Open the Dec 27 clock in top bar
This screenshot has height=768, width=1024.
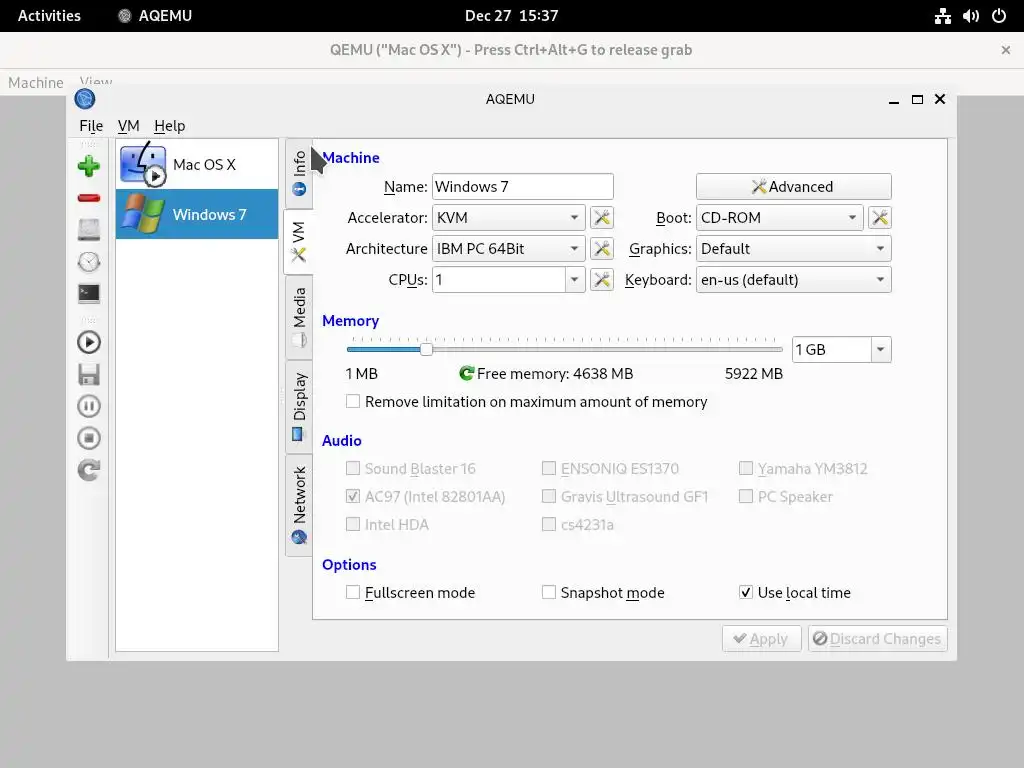[x=511, y=16]
